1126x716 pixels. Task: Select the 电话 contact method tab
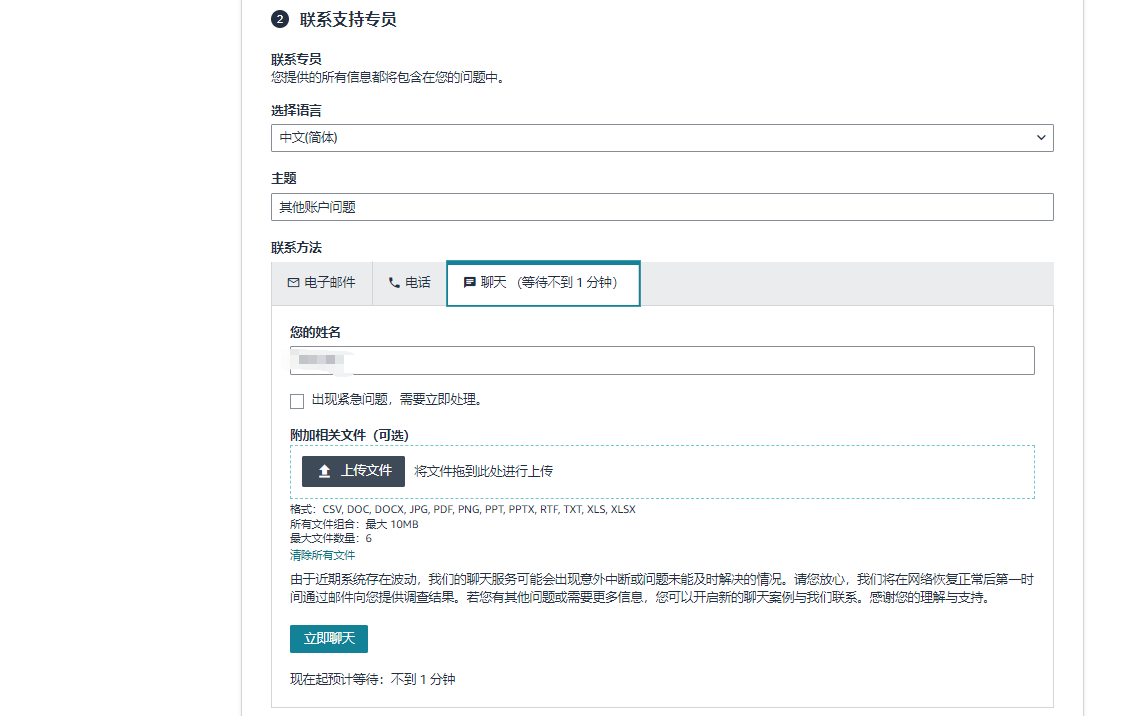pos(410,283)
